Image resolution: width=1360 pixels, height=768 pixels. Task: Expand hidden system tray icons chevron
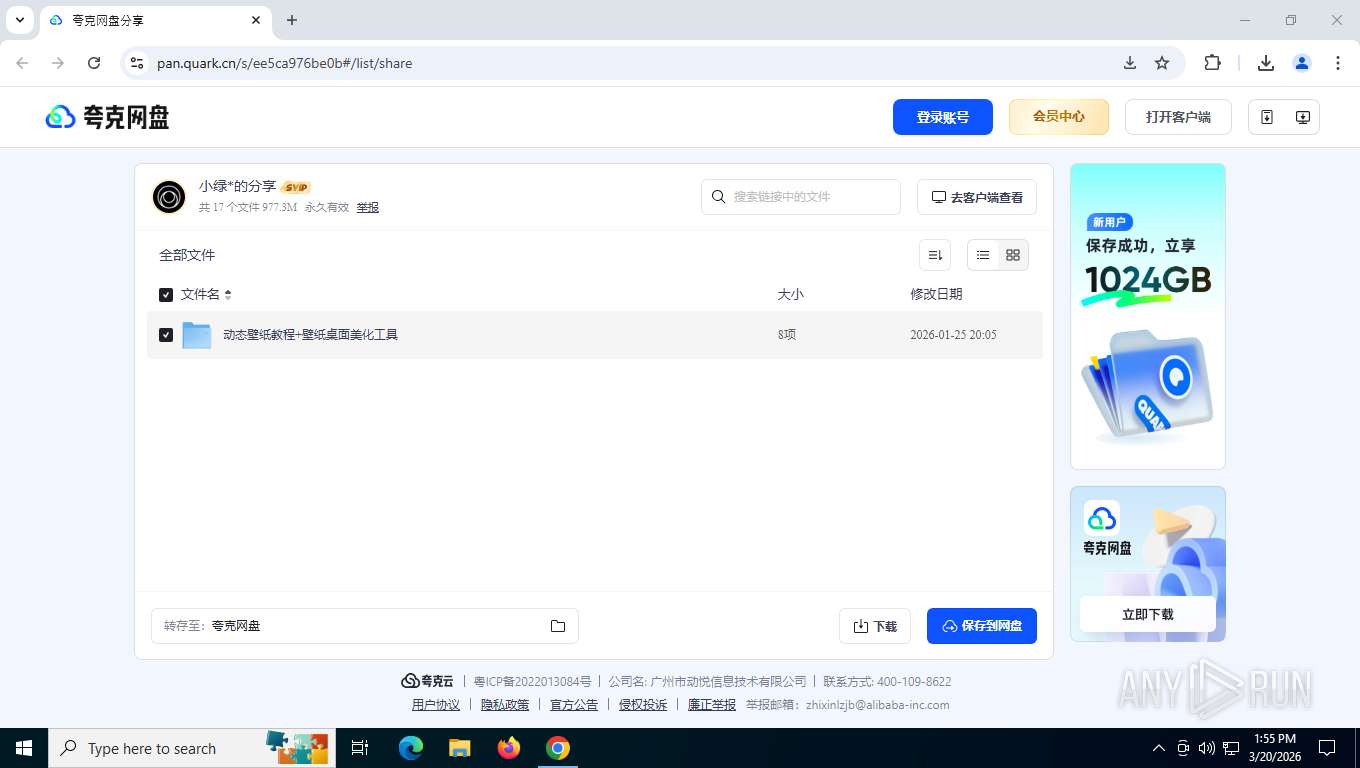[1159, 748]
